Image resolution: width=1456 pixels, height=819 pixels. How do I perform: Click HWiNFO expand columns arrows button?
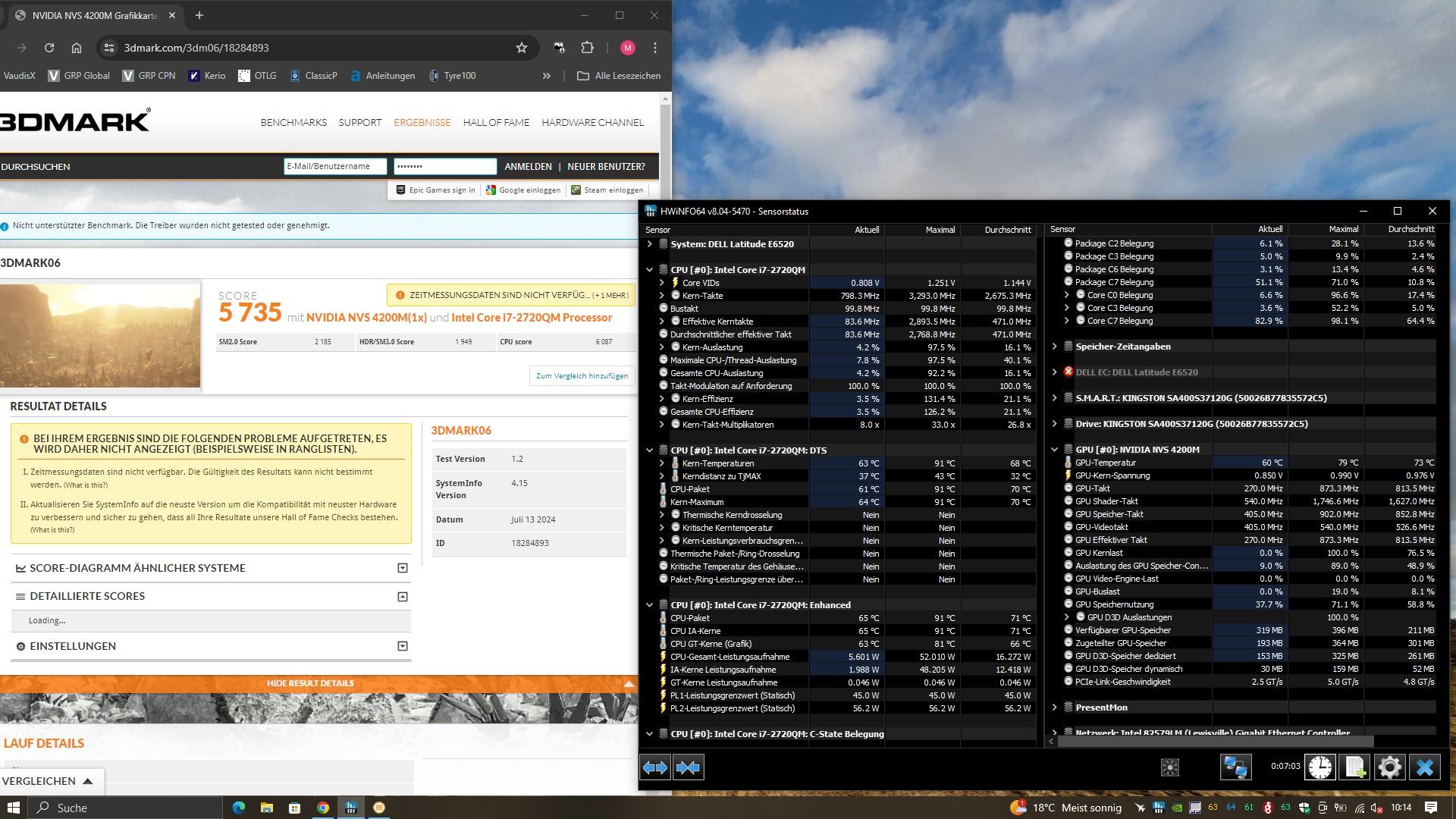[655, 767]
